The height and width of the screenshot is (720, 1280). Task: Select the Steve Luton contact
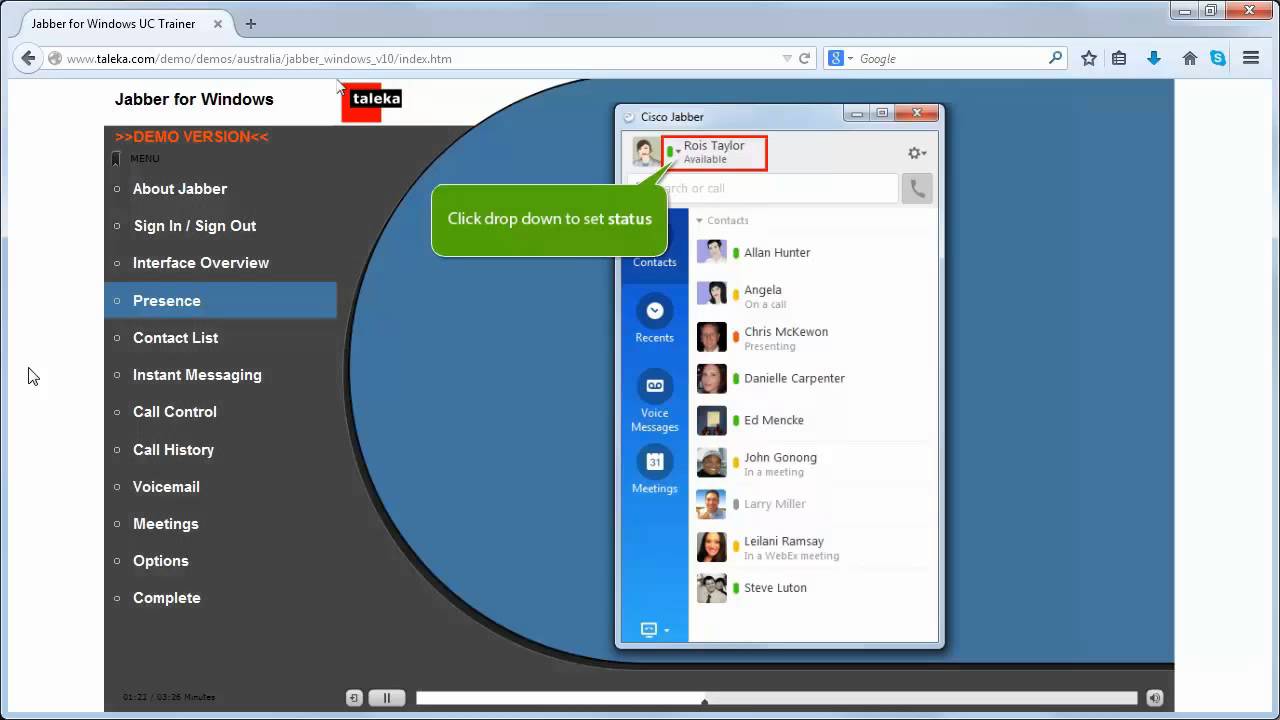(x=813, y=588)
